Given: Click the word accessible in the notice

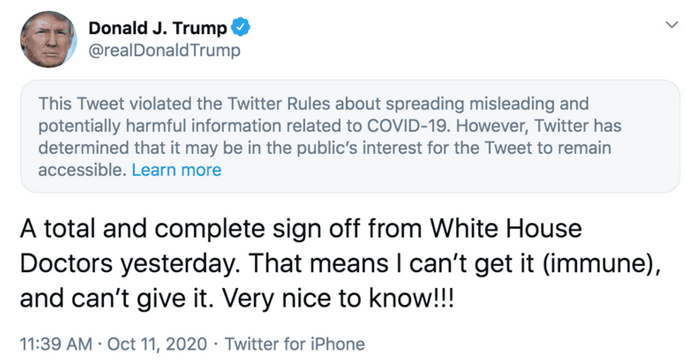Looking at the screenshot, I should pyautogui.click(x=82, y=170).
